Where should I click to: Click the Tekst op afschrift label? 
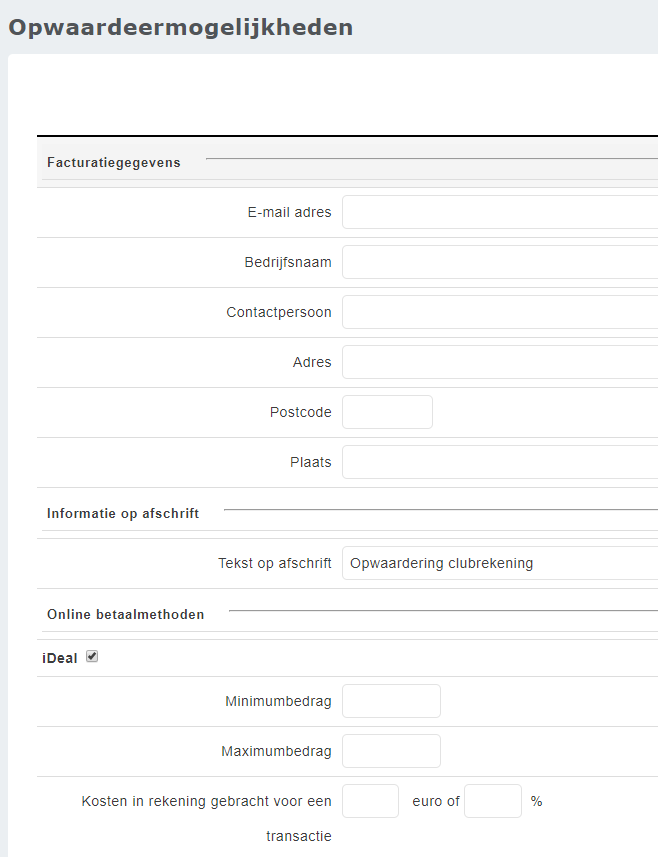point(274,563)
